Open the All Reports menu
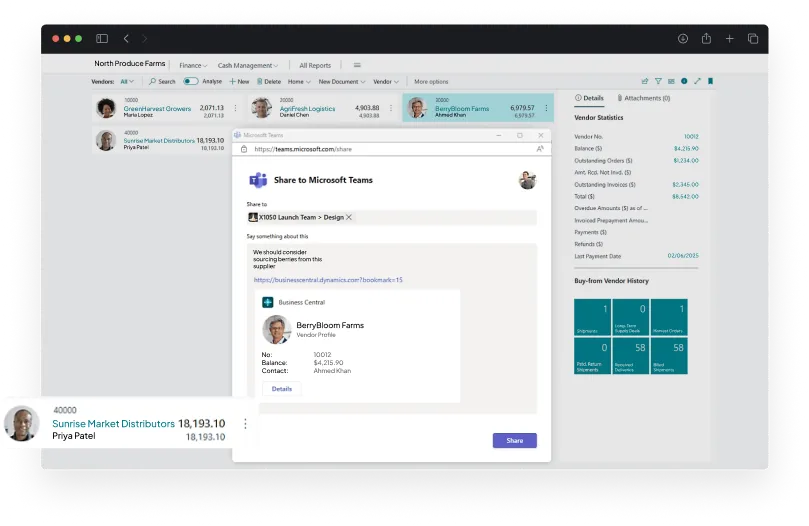This screenshot has width=809, height=526. [x=315, y=65]
